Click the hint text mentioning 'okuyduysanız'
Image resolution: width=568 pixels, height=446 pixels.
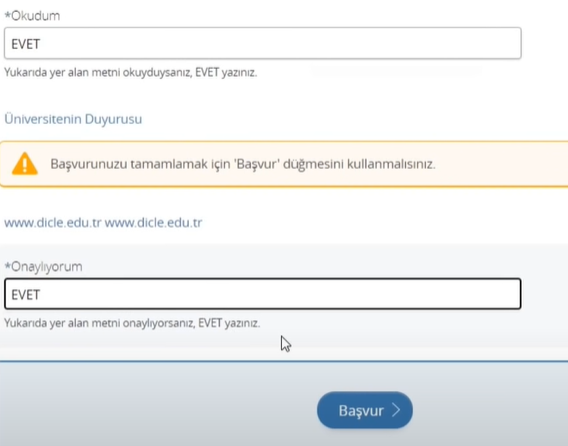coord(130,72)
